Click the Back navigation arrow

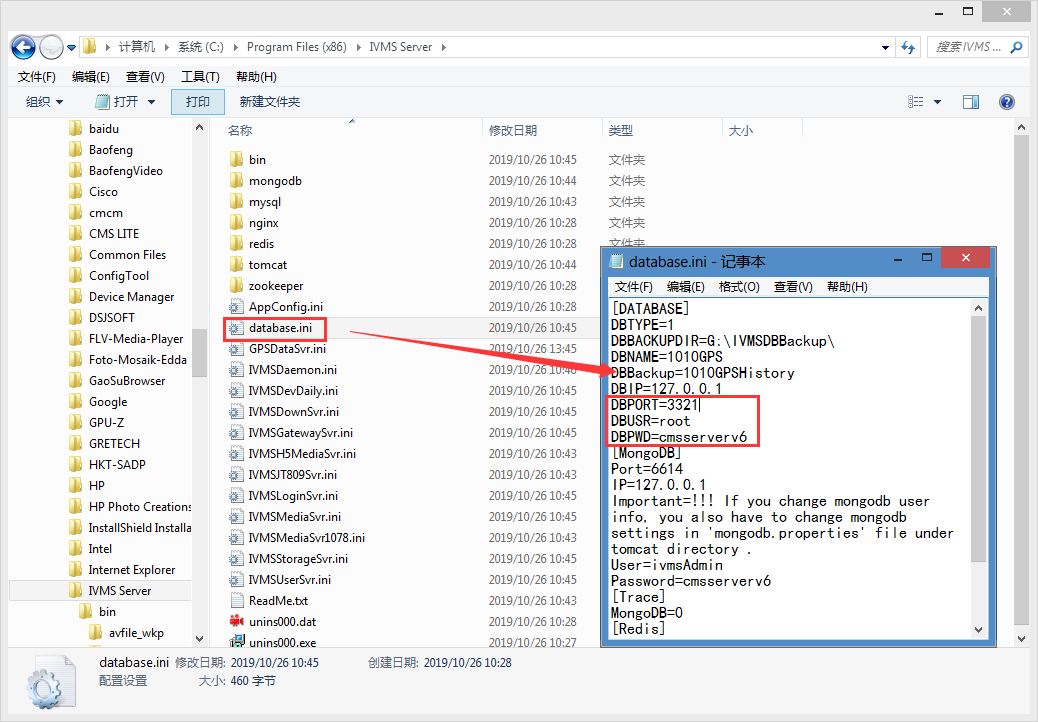pos(24,47)
